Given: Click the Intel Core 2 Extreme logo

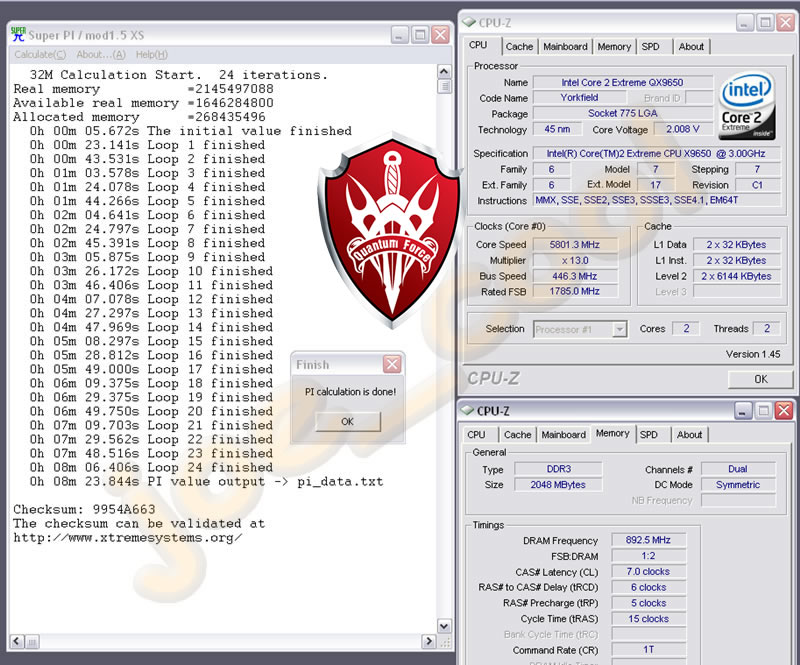Looking at the screenshot, I should click(746, 106).
